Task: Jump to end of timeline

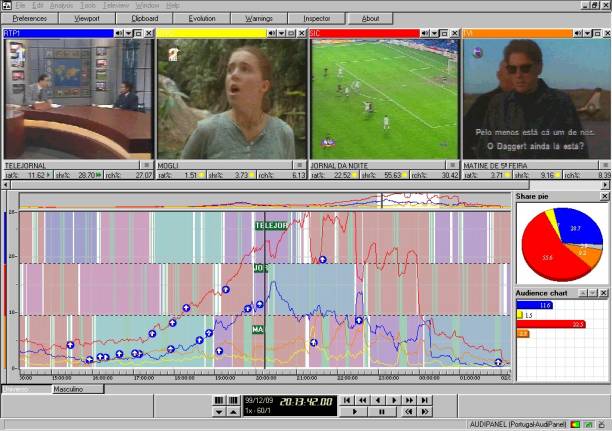Action: [425, 400]
